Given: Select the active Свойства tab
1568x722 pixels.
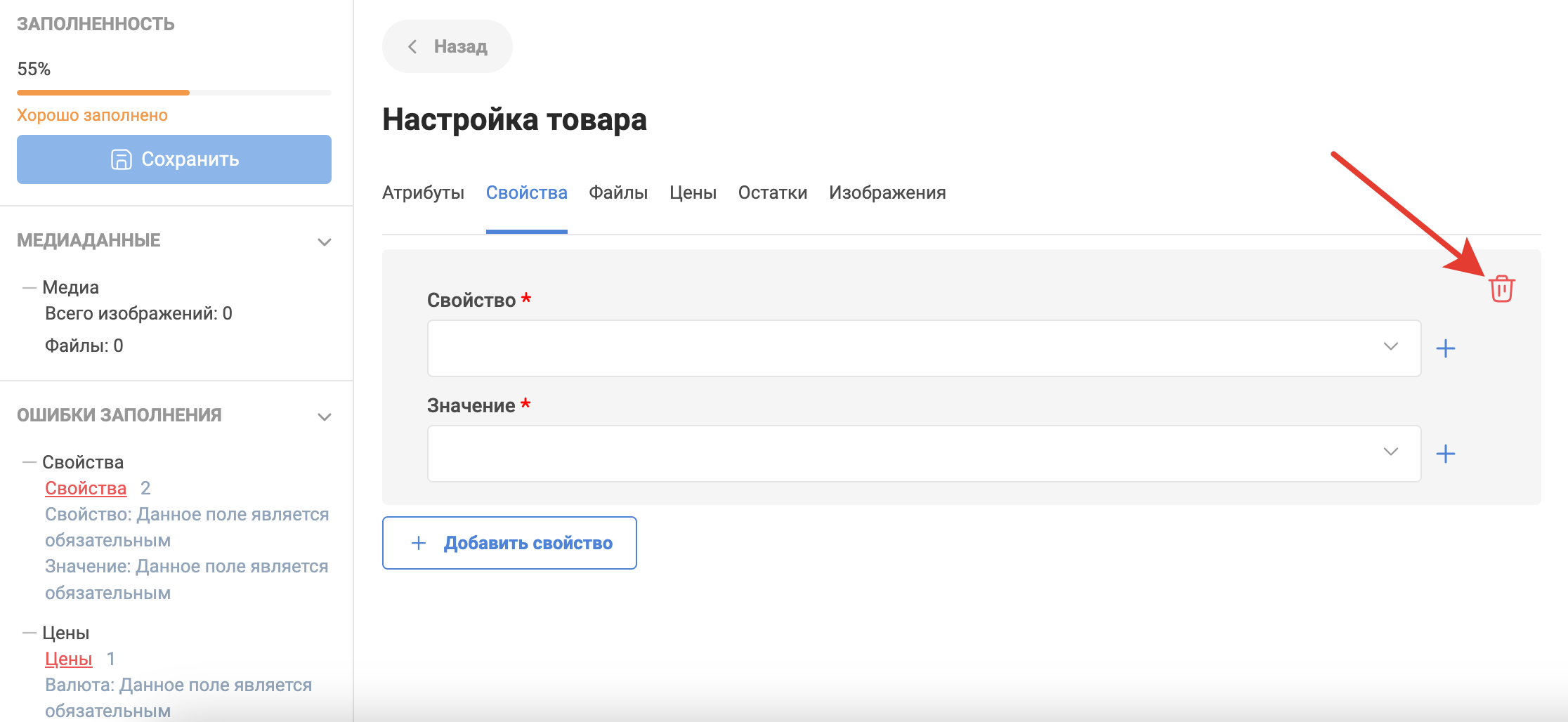Looking at the screenshot, I should (526, 193).
